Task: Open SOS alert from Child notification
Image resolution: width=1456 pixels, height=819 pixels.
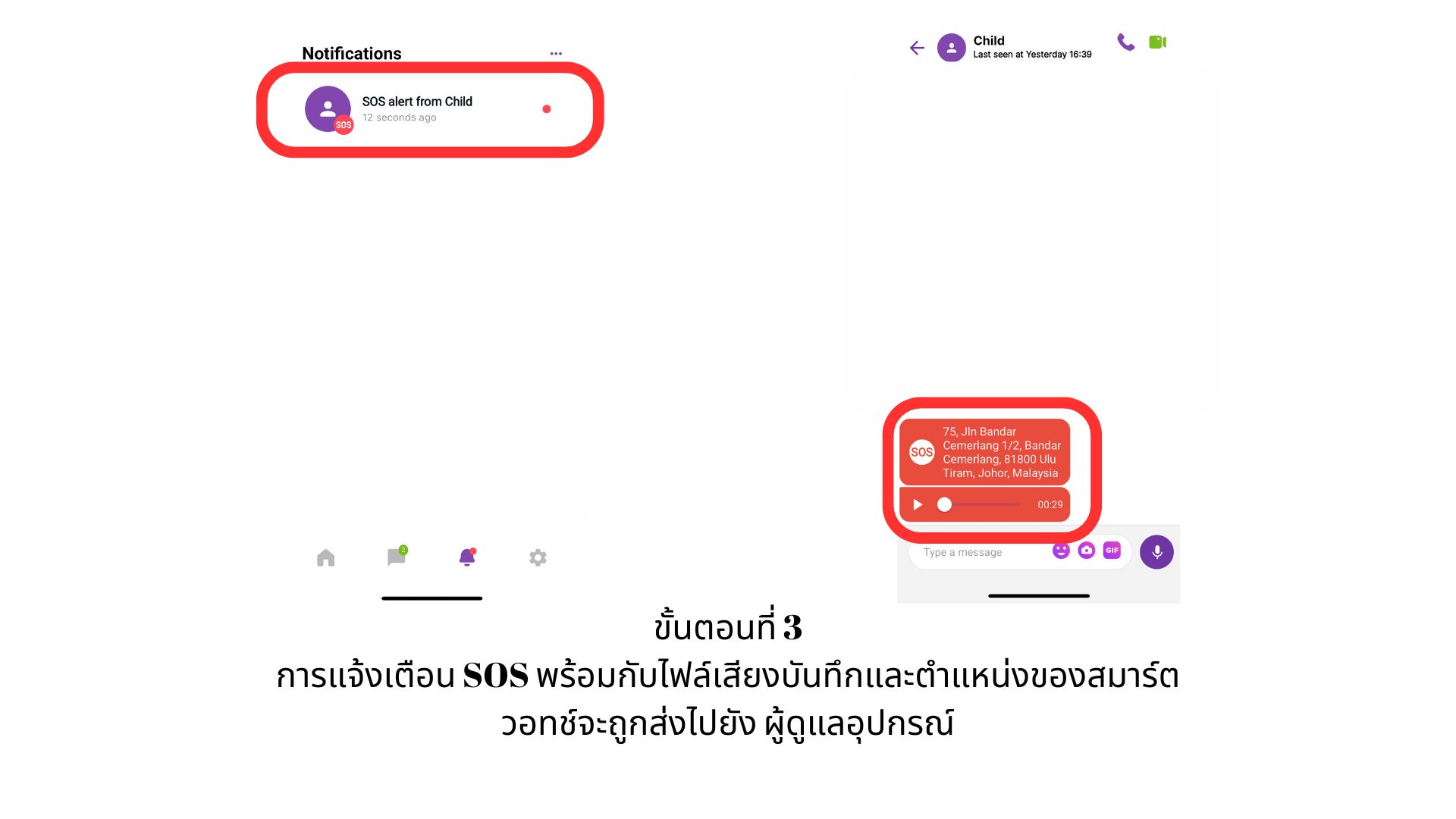Action: point(430,110)
